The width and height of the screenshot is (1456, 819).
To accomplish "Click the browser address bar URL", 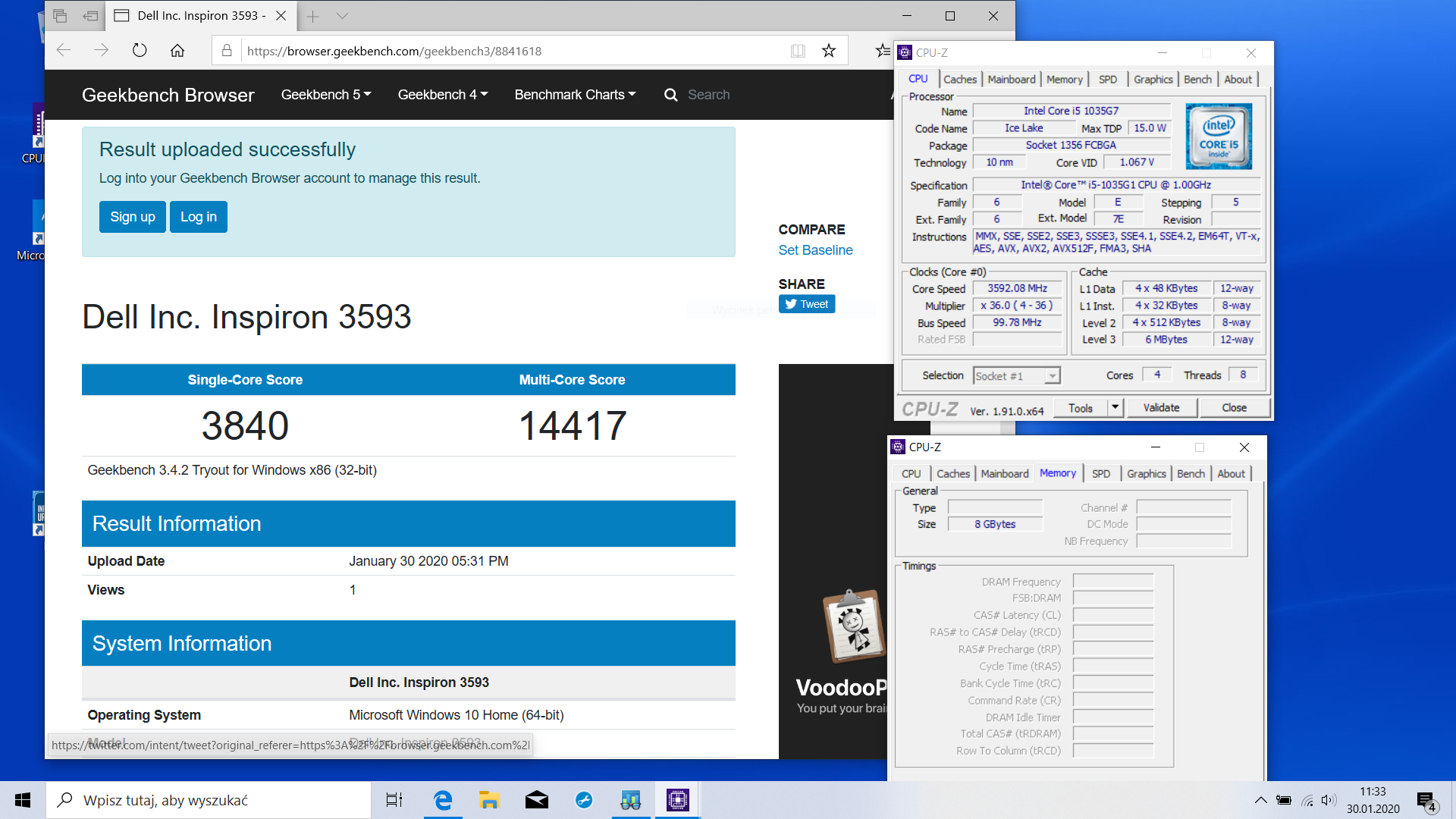I will 394,51.
